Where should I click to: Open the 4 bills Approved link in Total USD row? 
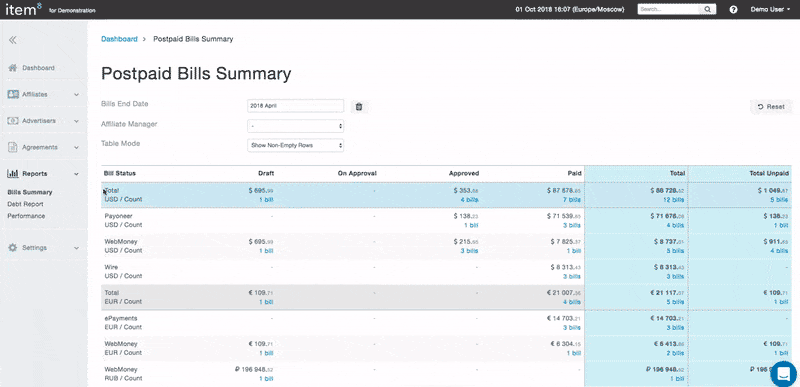[469, 200]
